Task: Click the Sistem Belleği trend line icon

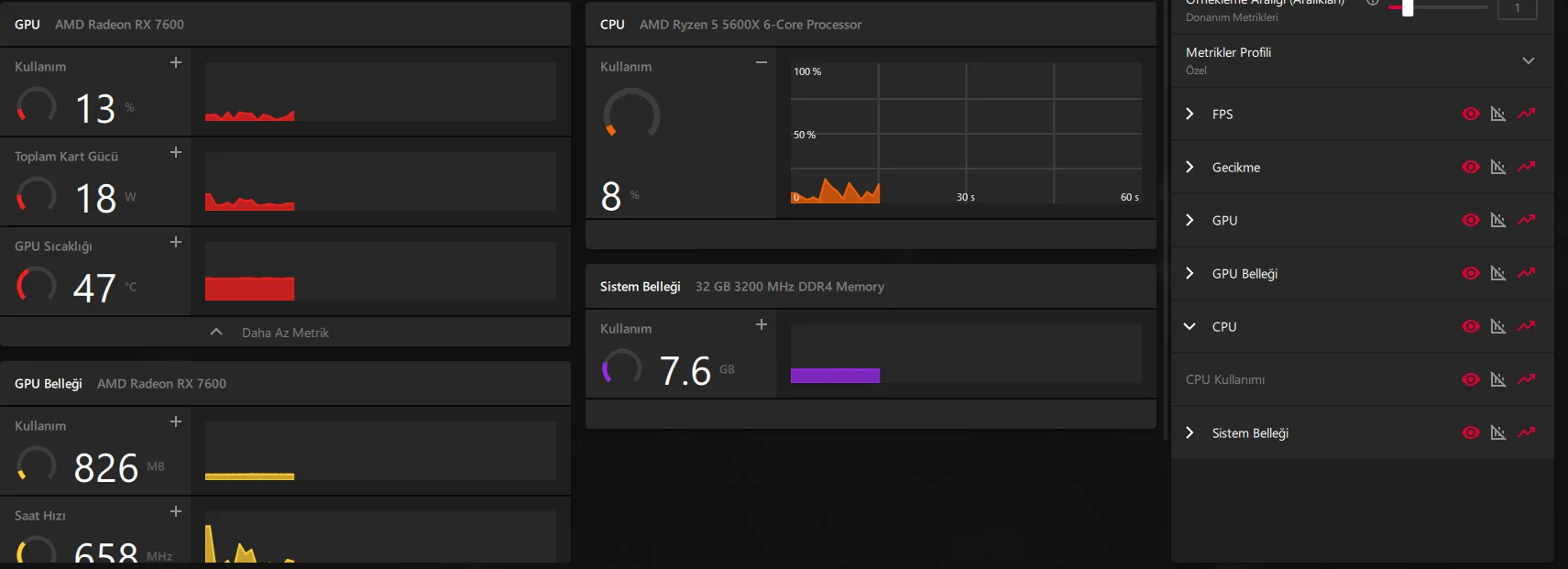Action: (1526, 432)
